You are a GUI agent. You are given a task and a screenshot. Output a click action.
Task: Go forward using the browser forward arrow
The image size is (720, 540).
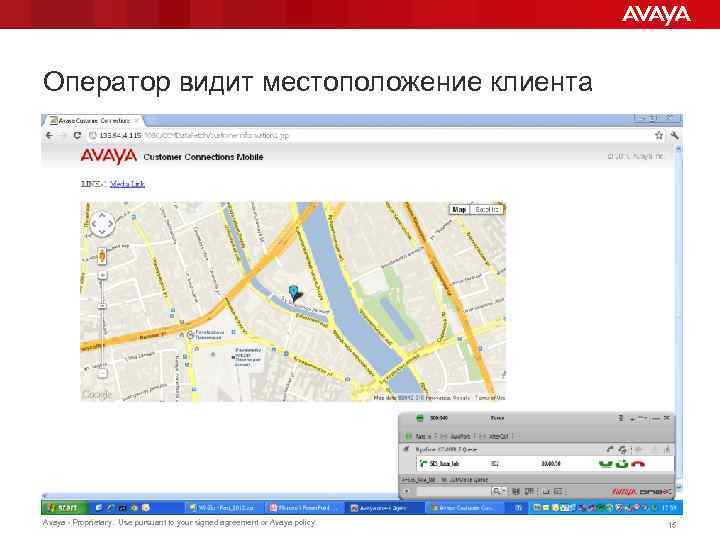click(63, 135)
